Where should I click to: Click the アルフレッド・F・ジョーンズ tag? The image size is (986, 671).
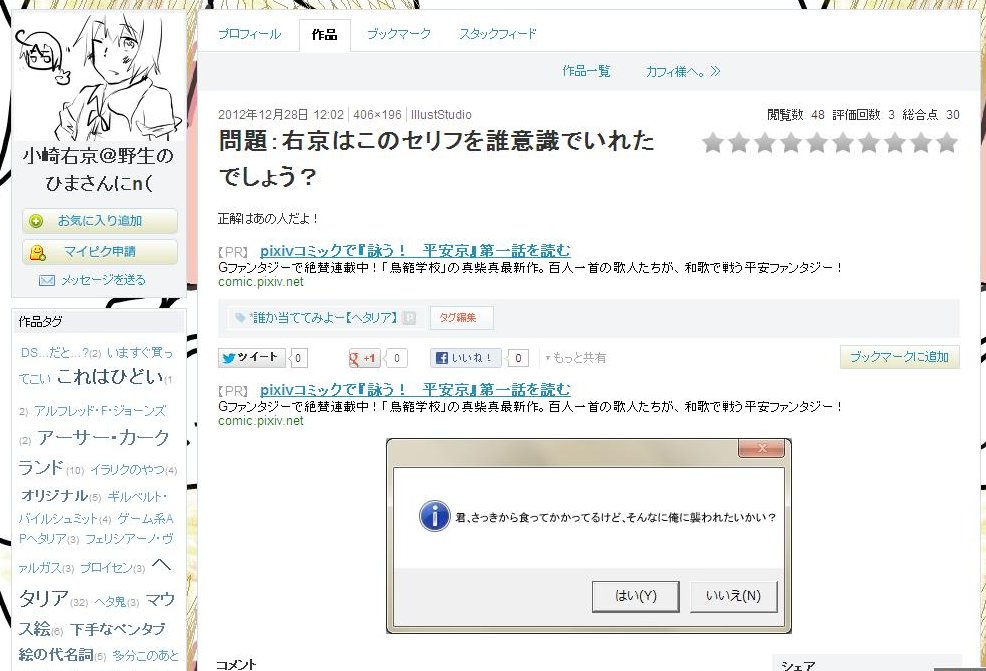point(100,411)
